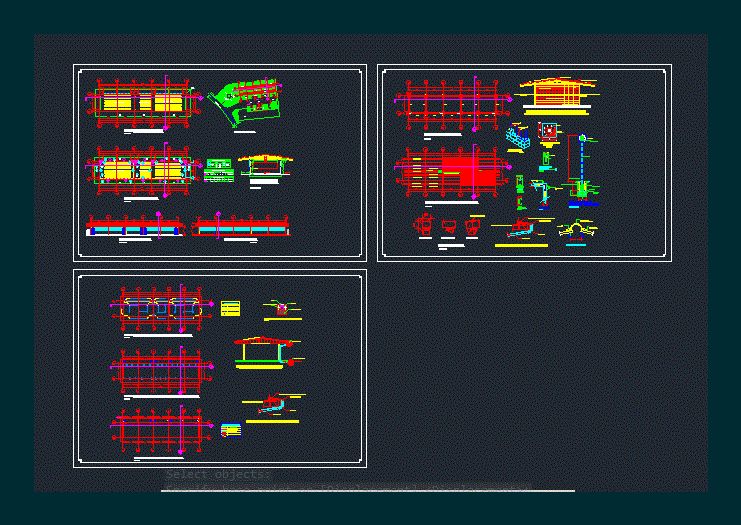The height and width of the screenshot is (525, 741).
Task: Click the cross-section with yellow roof in the upper-left sheet
Action: click(x=264, y=168)
